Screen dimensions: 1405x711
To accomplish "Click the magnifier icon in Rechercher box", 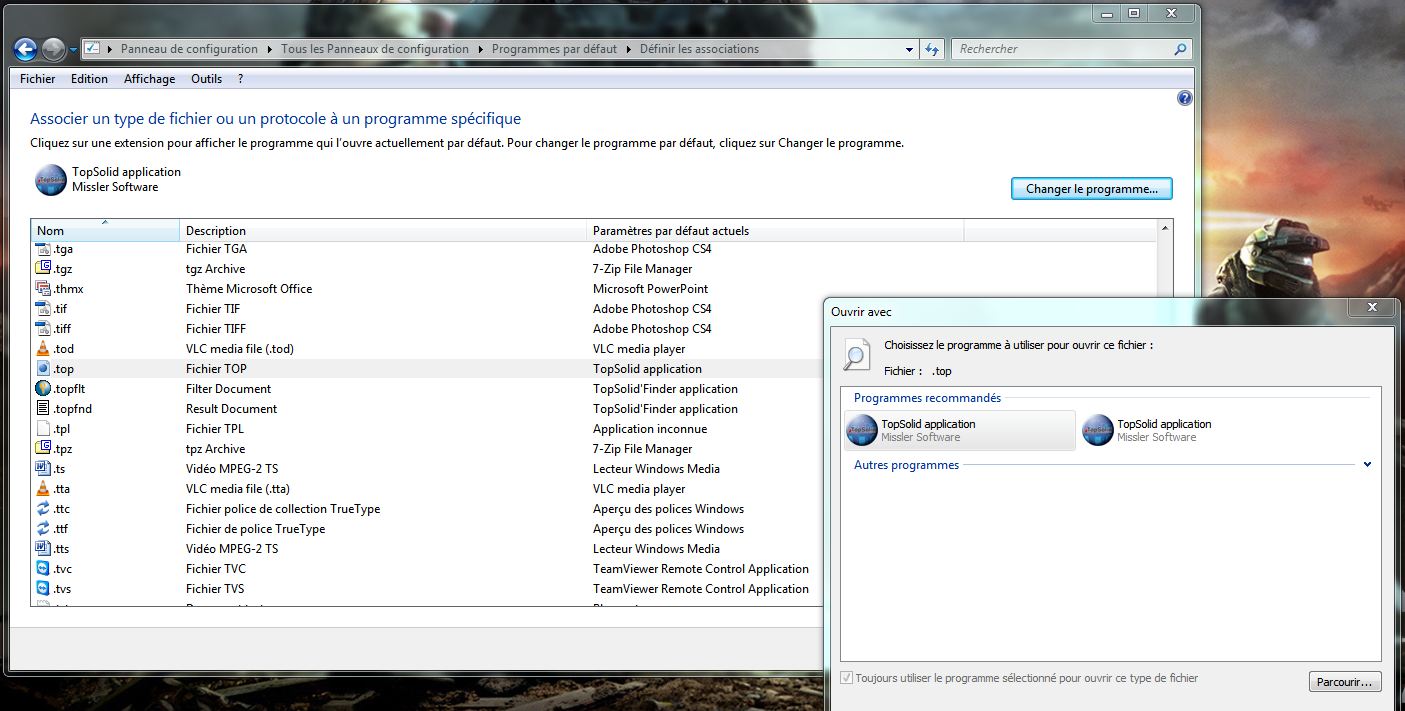I will [1180, 49].
